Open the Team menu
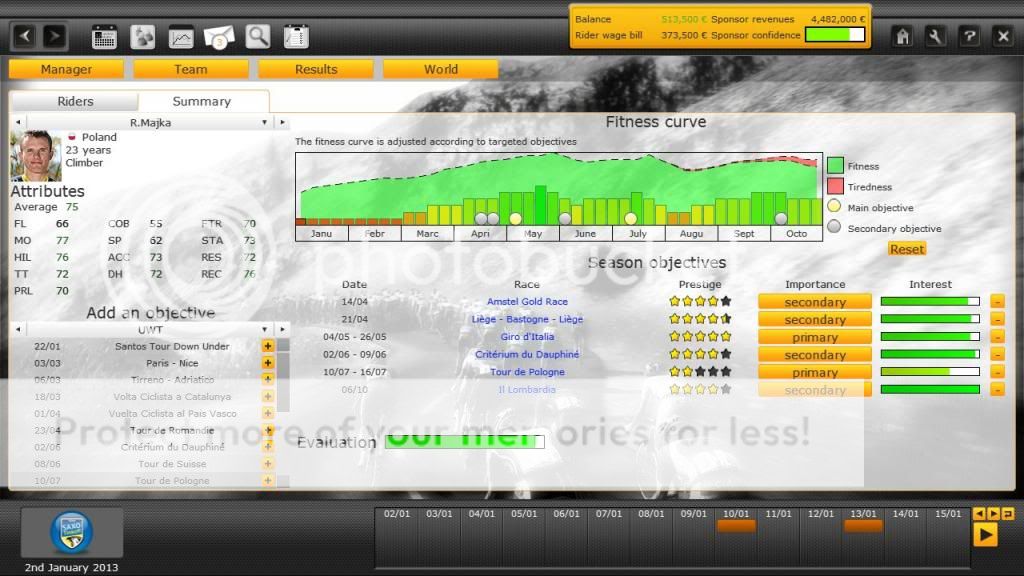The height and width of the screenshot is (576, 1024). click(x=191, y=69)
